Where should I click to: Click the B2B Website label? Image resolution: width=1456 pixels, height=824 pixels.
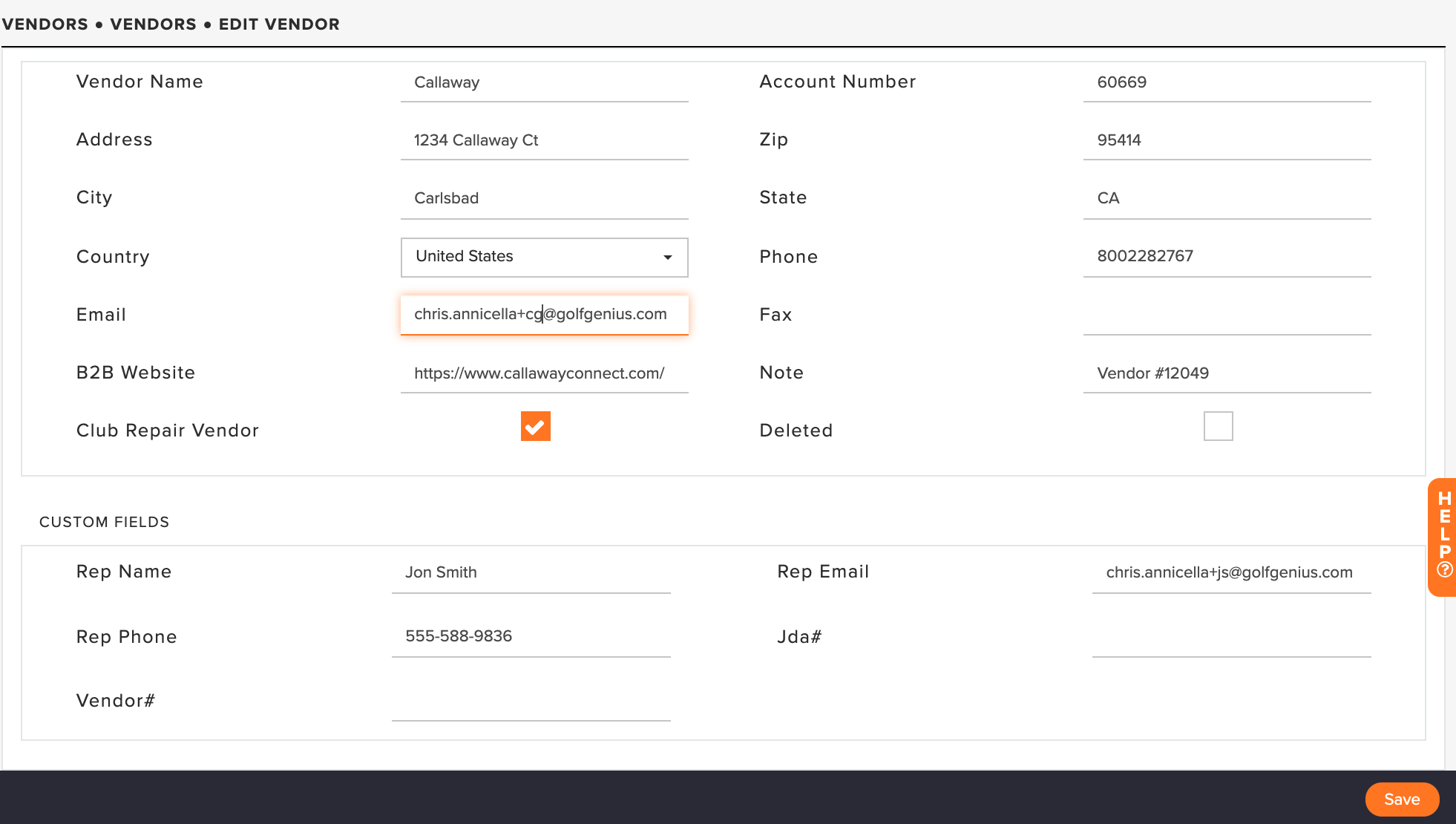(x=136, y=373)
